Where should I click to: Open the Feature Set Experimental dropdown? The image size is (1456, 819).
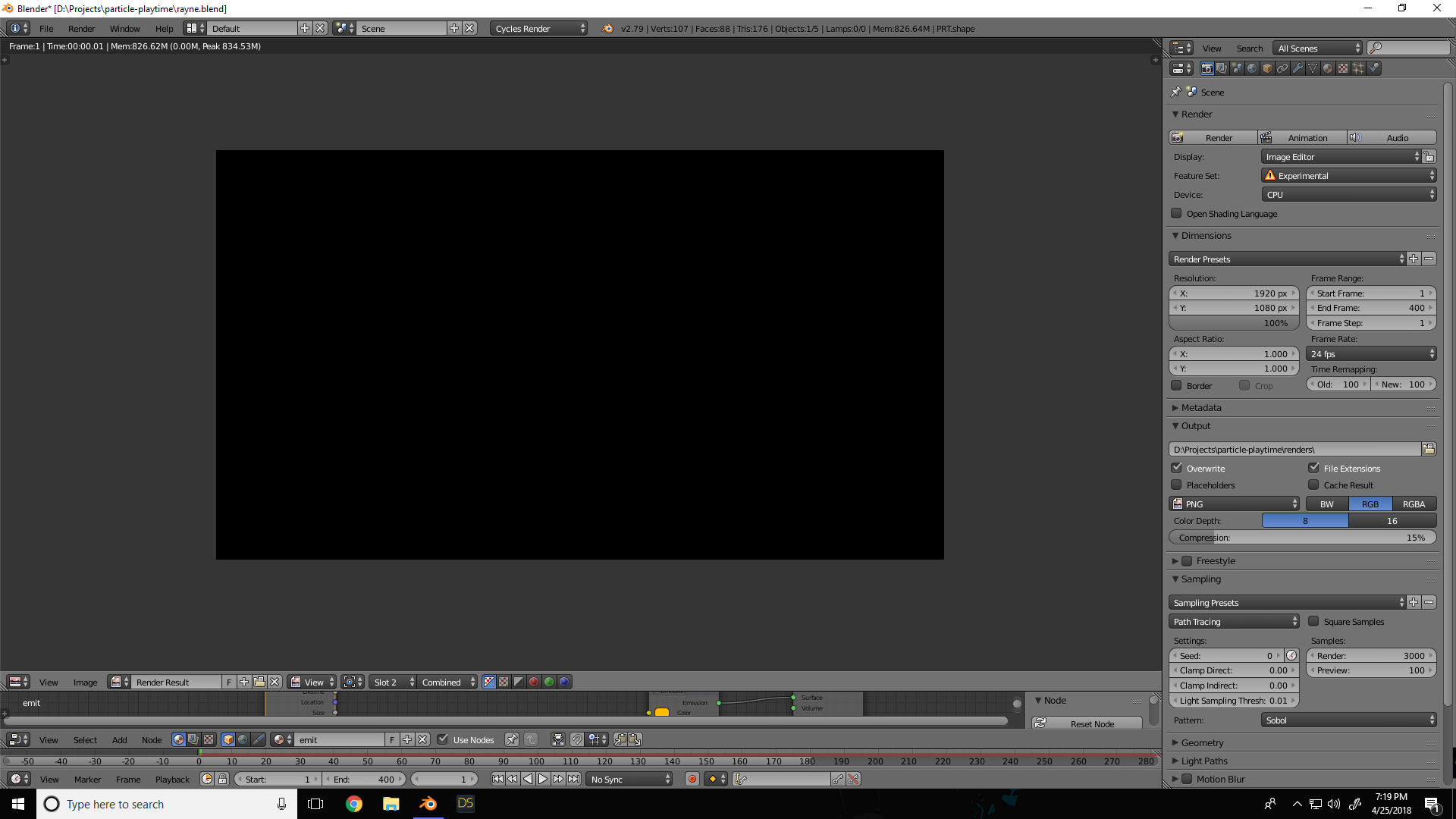click(x=1348, y=176)
